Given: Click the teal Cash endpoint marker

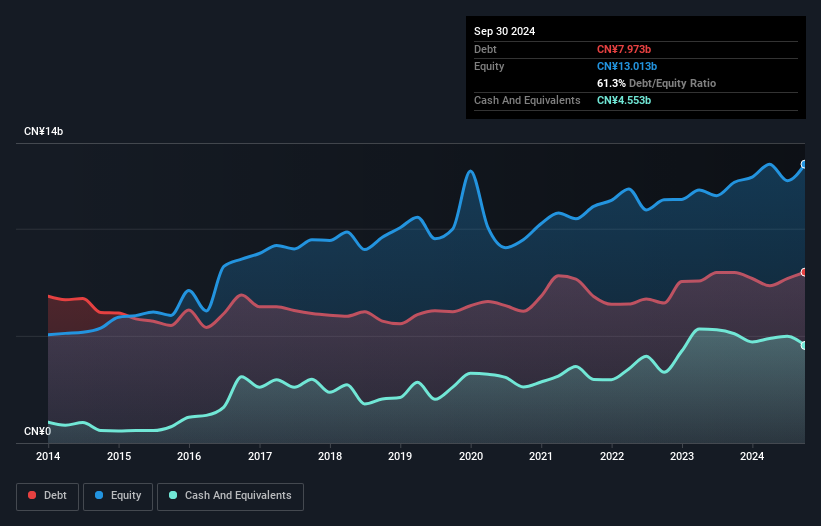Looking at the screenshot, I should pos(804,345).
